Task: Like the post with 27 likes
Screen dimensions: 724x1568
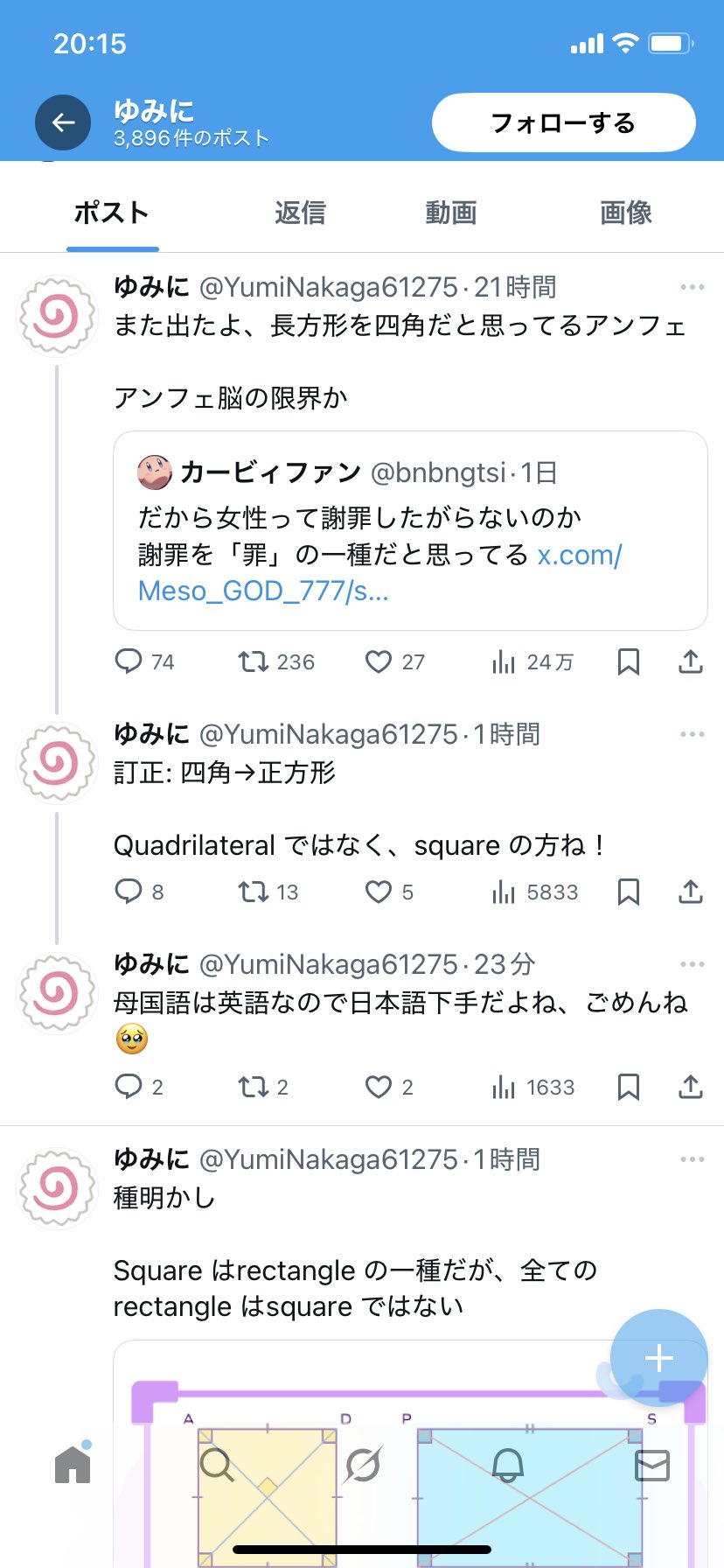Action: (x=379, y=661)
